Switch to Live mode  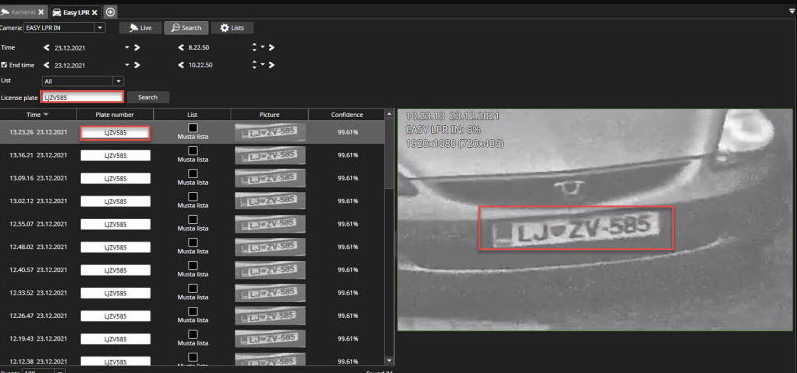pyautogui.click(x=141, y=28)
